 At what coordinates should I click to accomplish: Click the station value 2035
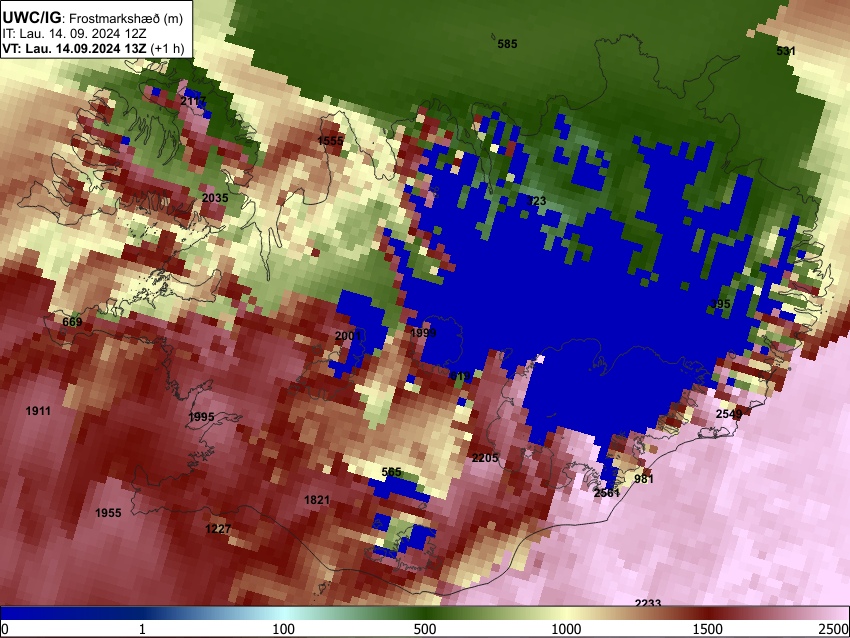click(215, 198)
